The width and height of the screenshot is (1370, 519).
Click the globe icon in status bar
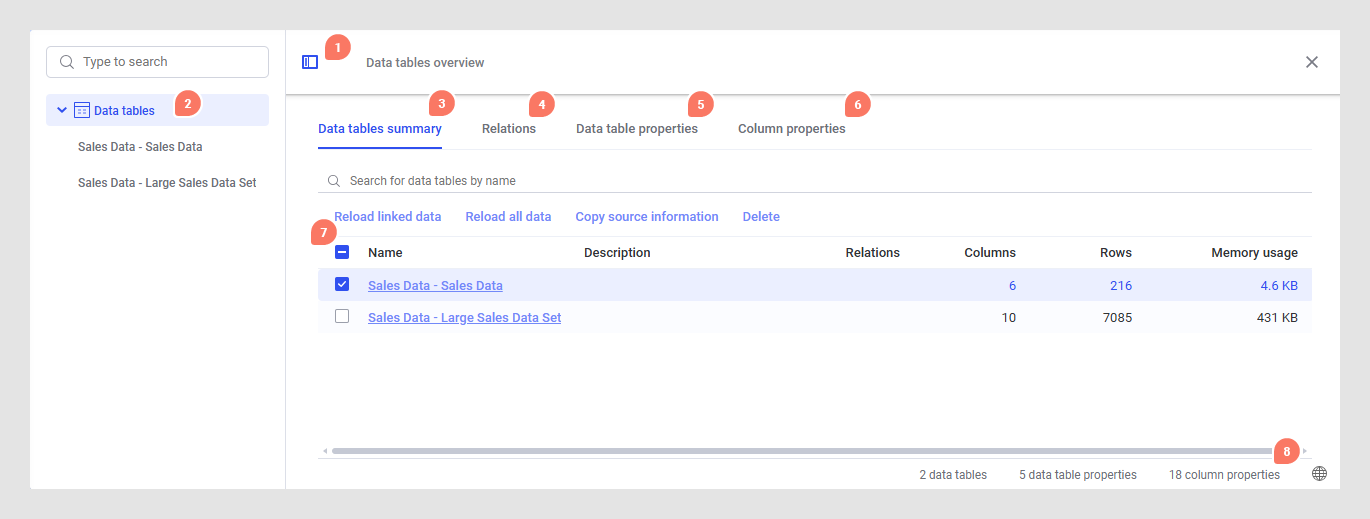point(1319,474)
